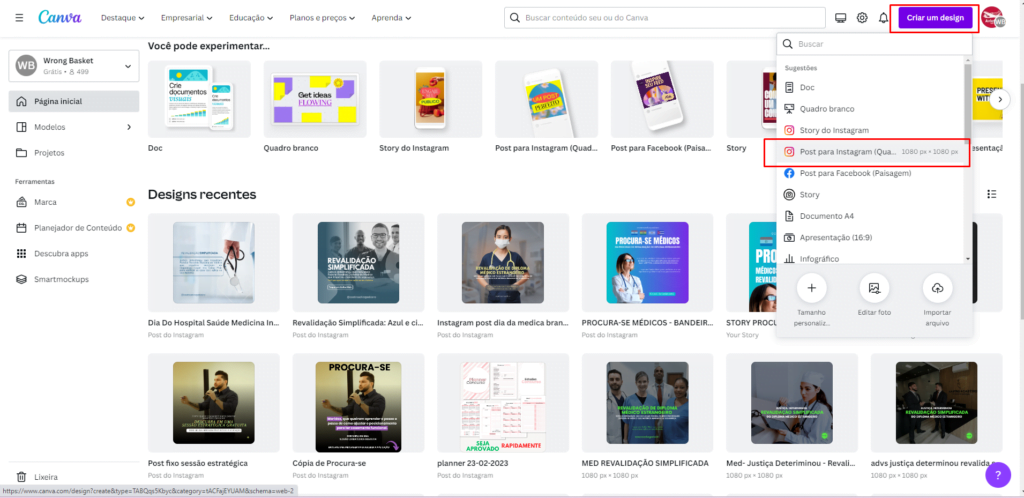Go to Projetos in sidebar
The image size is (1024, 498).
tap(74, 153)
